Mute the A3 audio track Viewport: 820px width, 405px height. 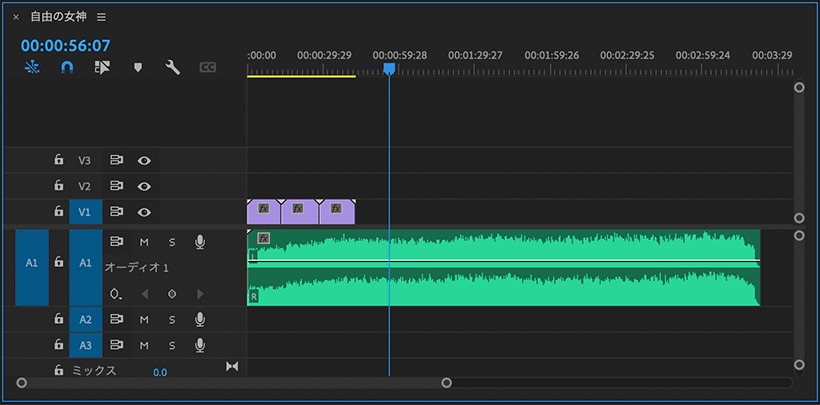coord(144,345)
